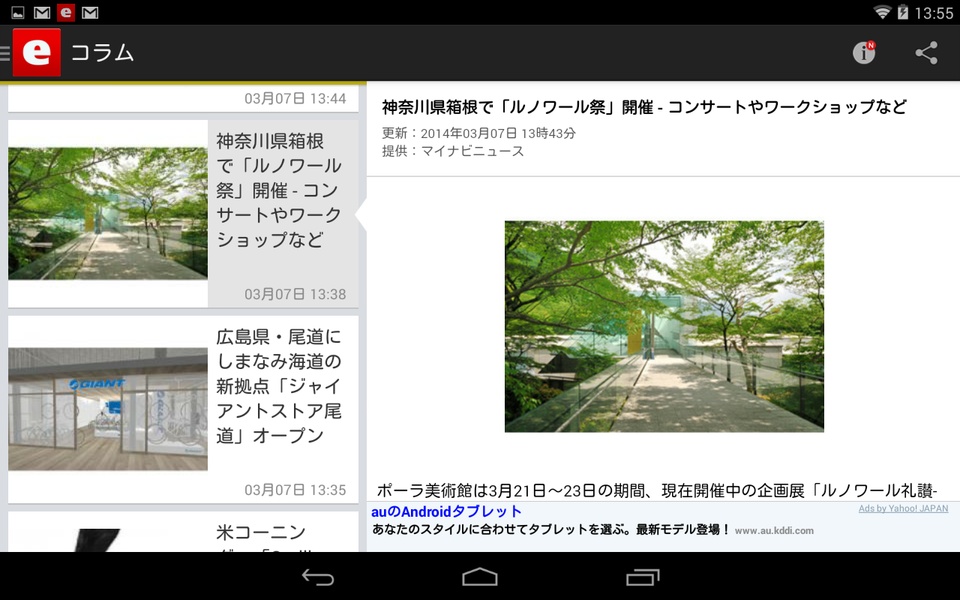The image size is (960, 600).
Task: Tap the garden path thumbnail in list
Action: [108, 213]
